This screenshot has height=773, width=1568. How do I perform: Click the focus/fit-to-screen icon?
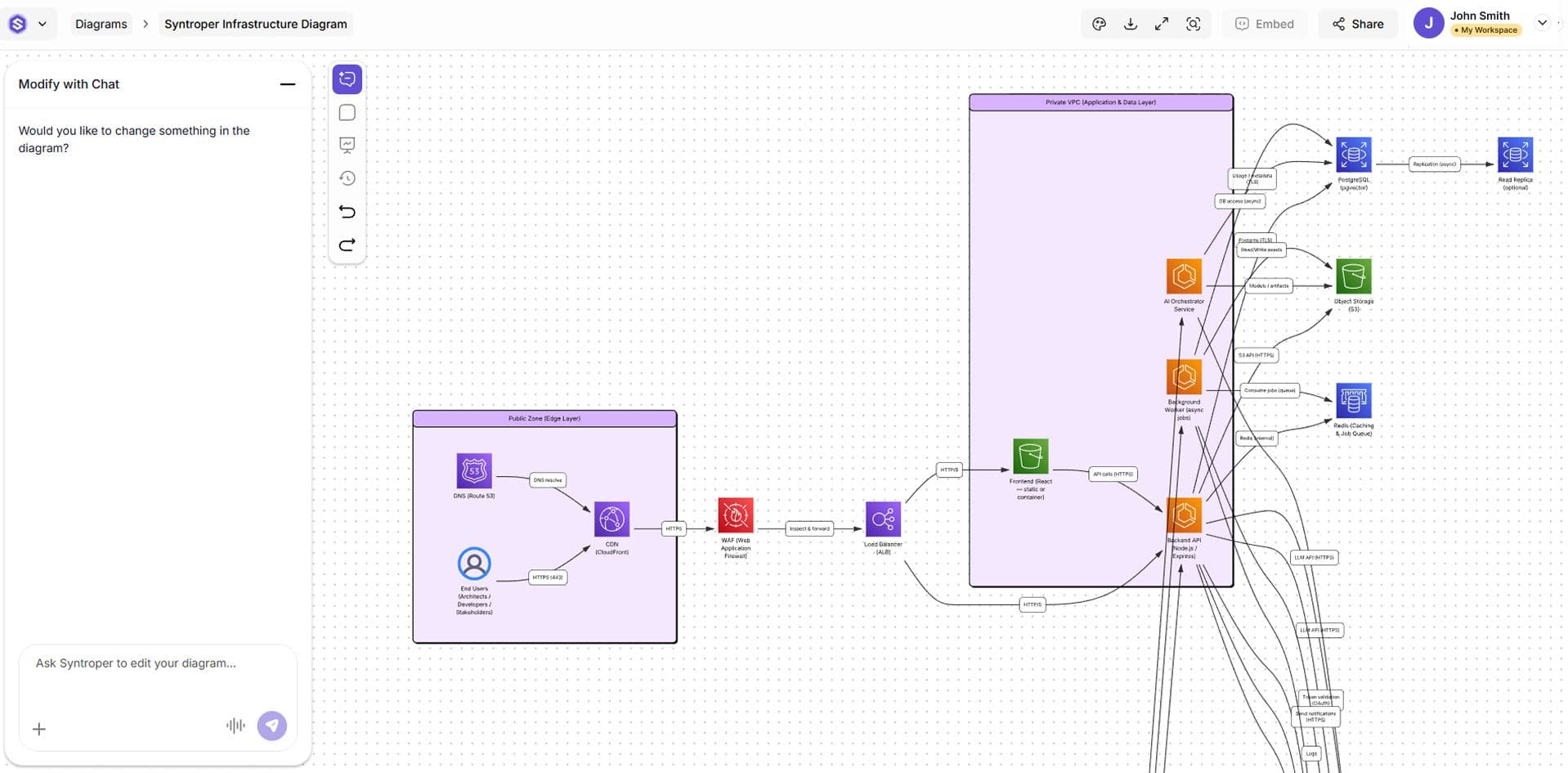1193,24
